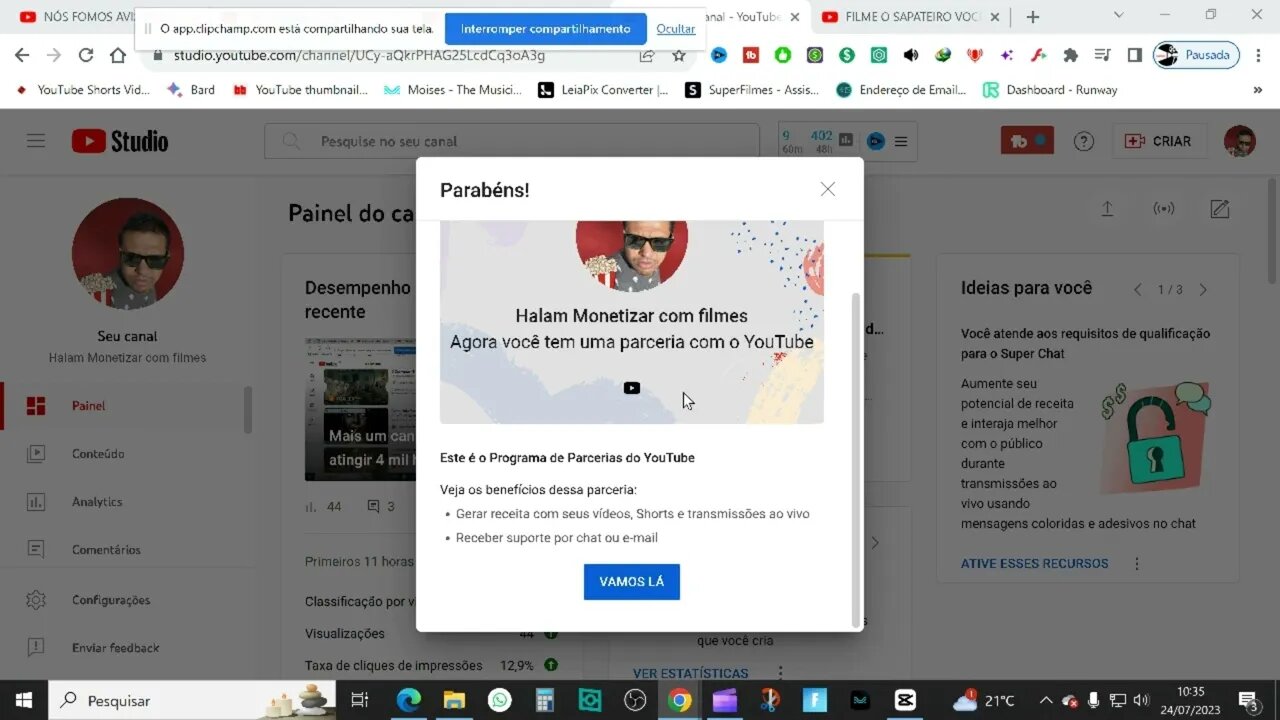Open CapCut from the taskbar
The image size is (1280, 720).
click(905, 700)
